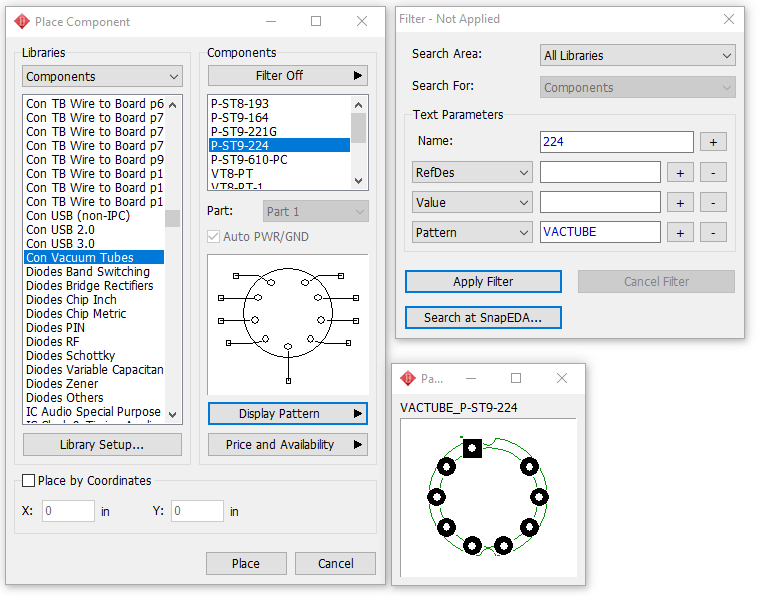Select Con USB 3.0 library
765x596 pixels.
pos(94,244)
